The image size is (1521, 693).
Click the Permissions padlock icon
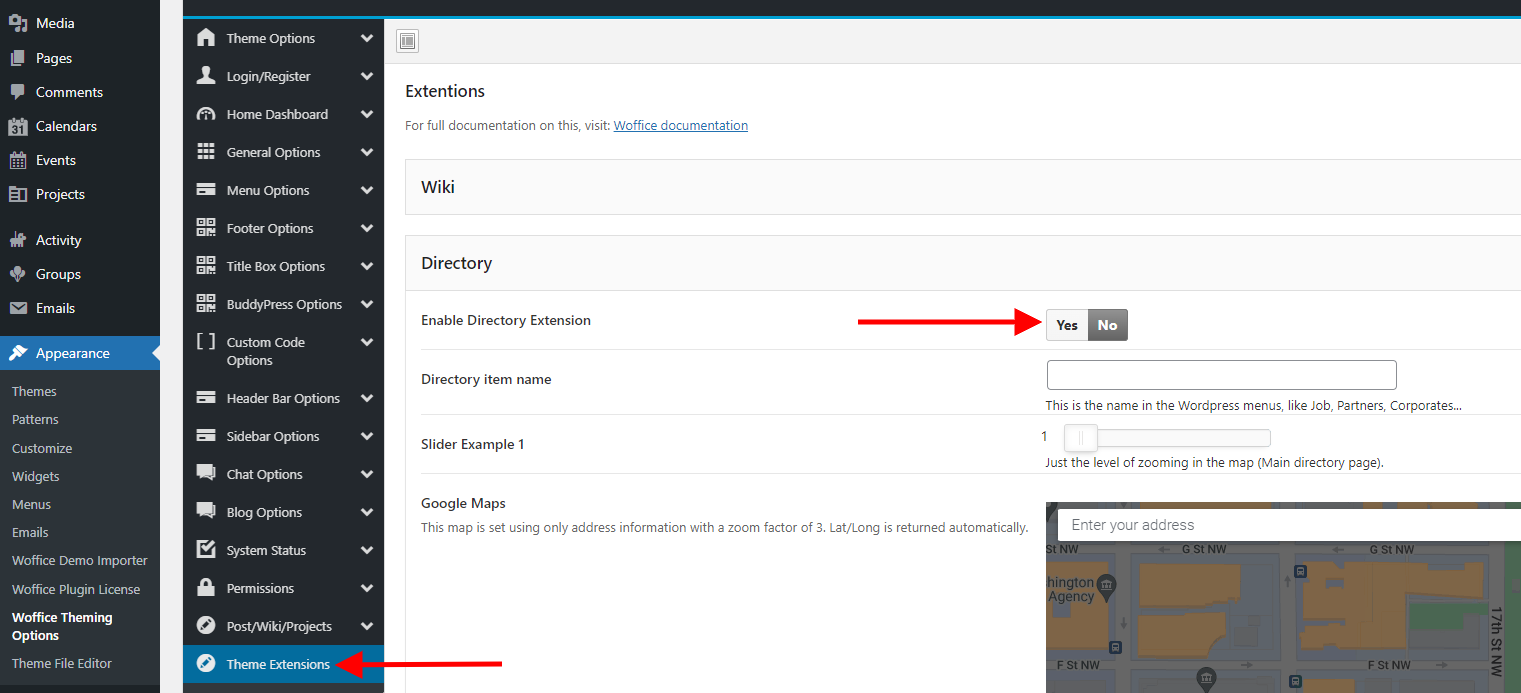click(x=206, y=588)
